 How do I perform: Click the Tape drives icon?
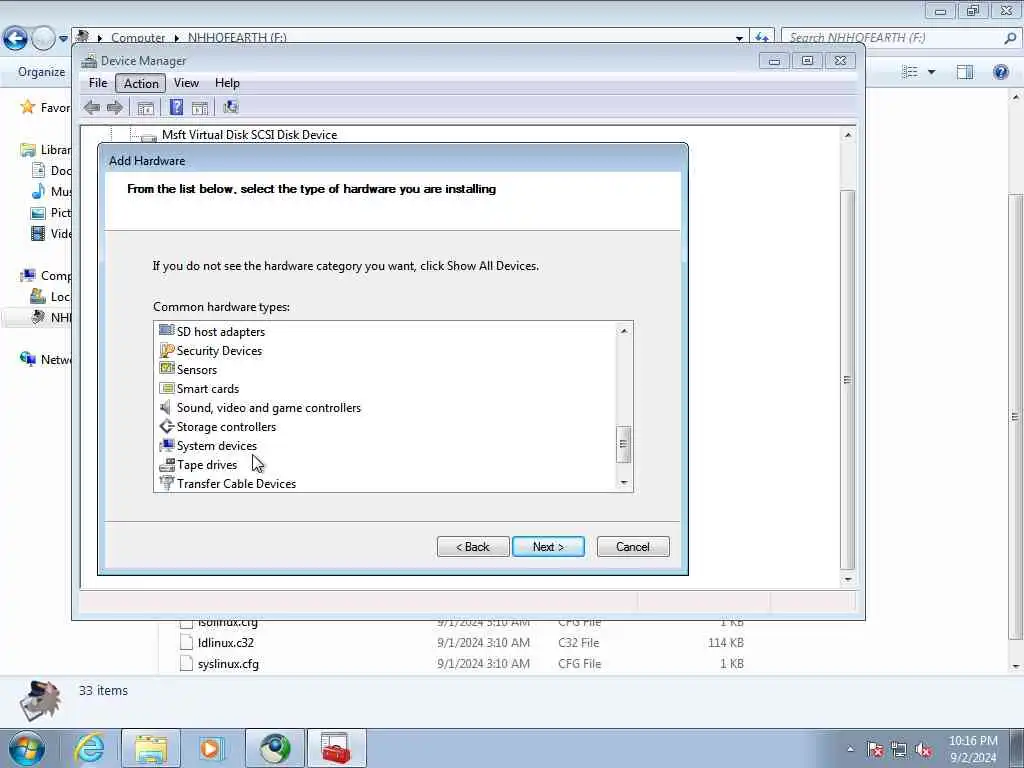[x=167, y=464]
